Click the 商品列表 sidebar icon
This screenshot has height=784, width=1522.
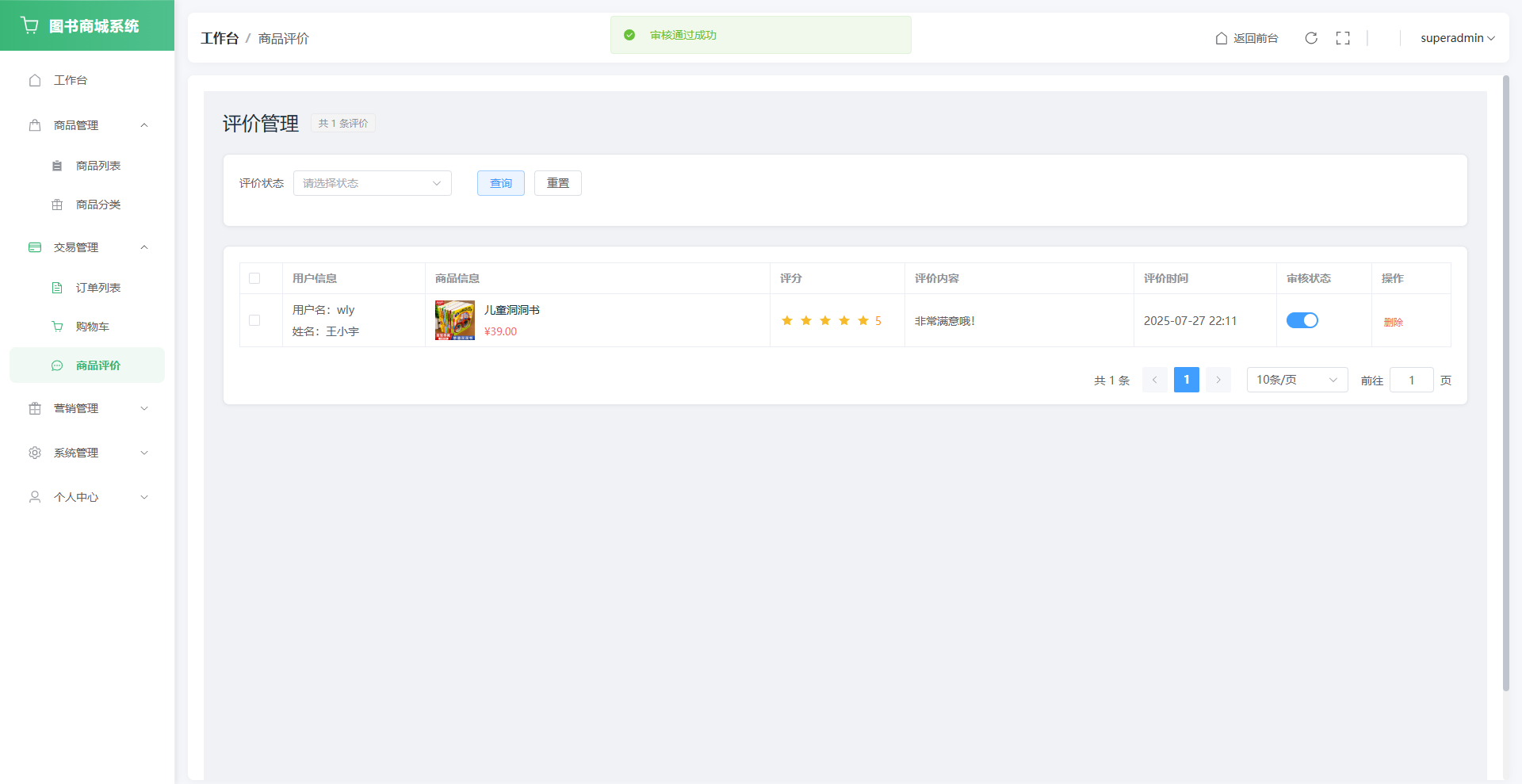[x=57, y=166]
